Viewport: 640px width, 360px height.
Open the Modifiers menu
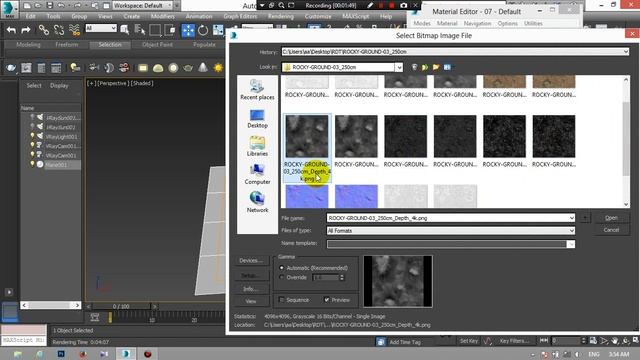pos(162,16)
